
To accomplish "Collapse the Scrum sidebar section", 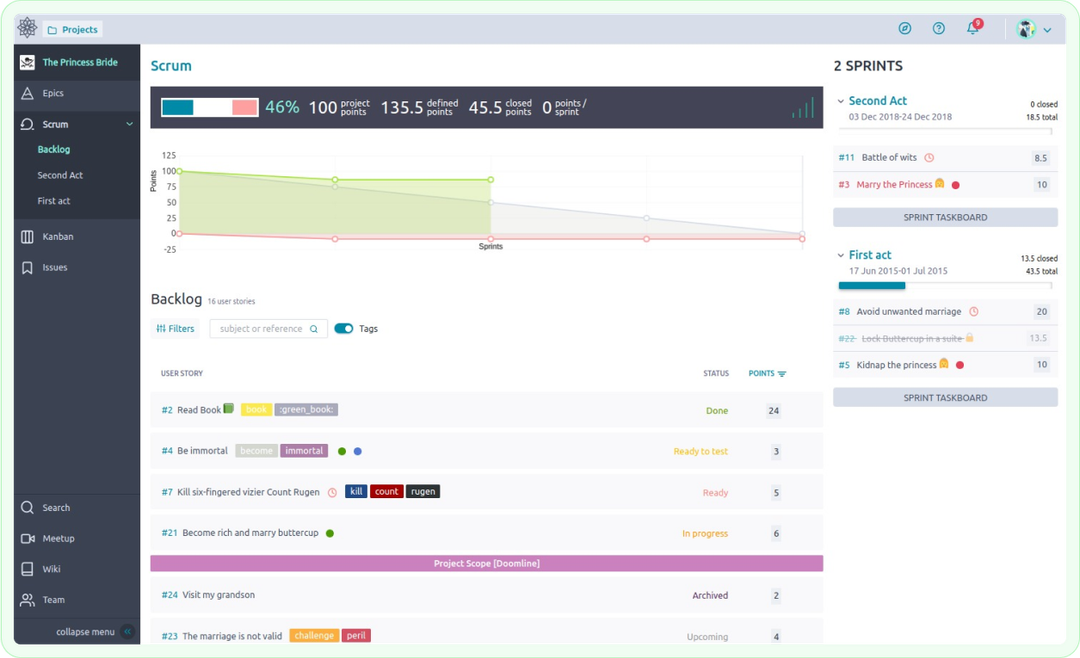I will coord(130,123).
